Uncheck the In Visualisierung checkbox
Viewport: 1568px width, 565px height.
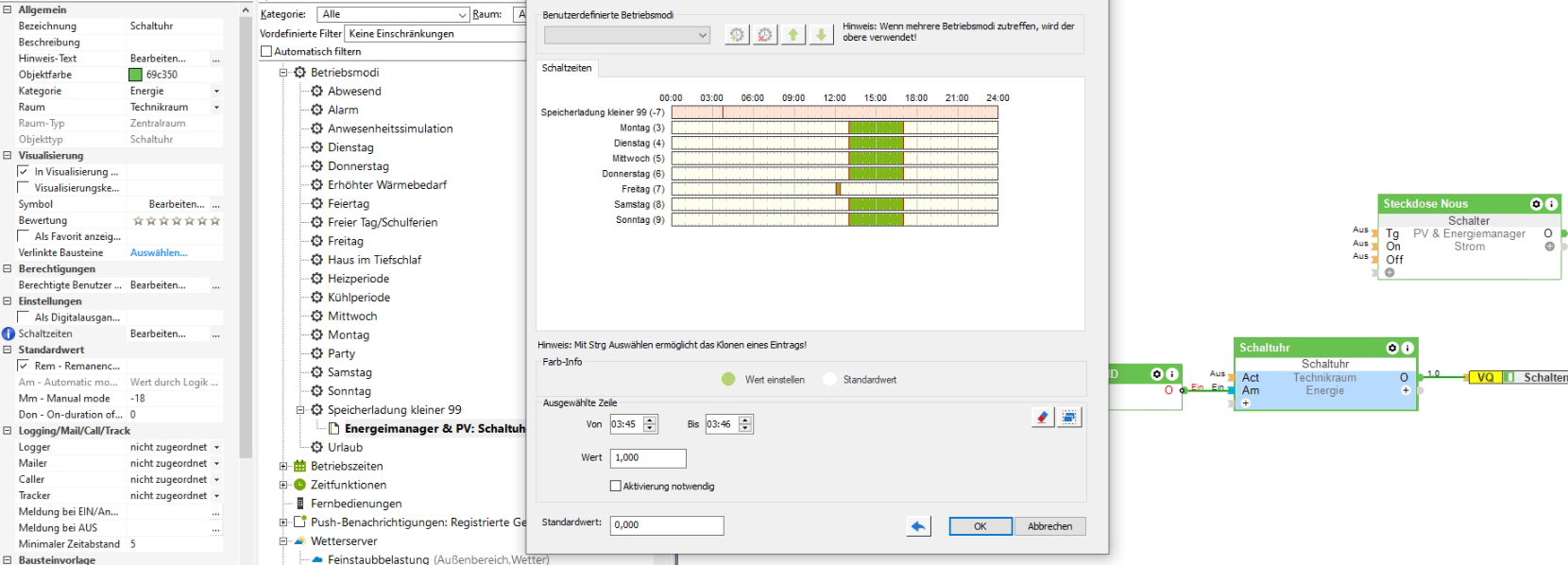(x=24, y=172)
